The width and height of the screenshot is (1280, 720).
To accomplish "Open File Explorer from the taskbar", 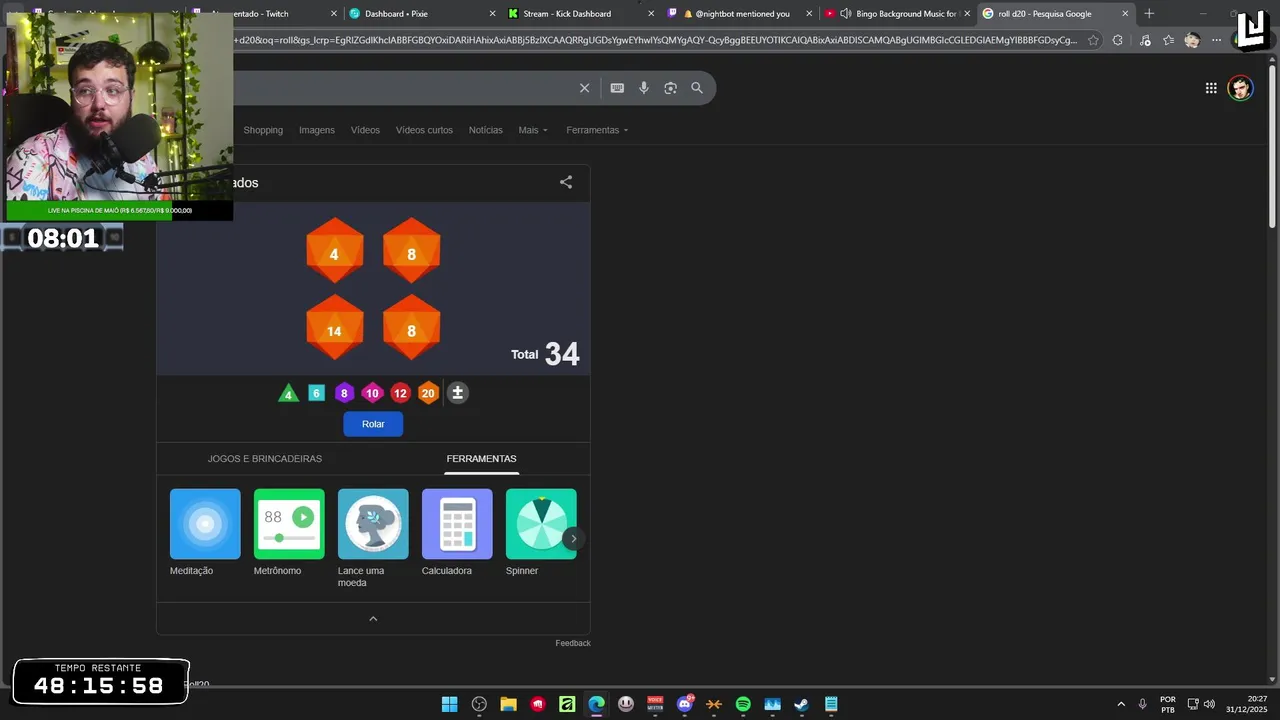I will tap(508, 704).
